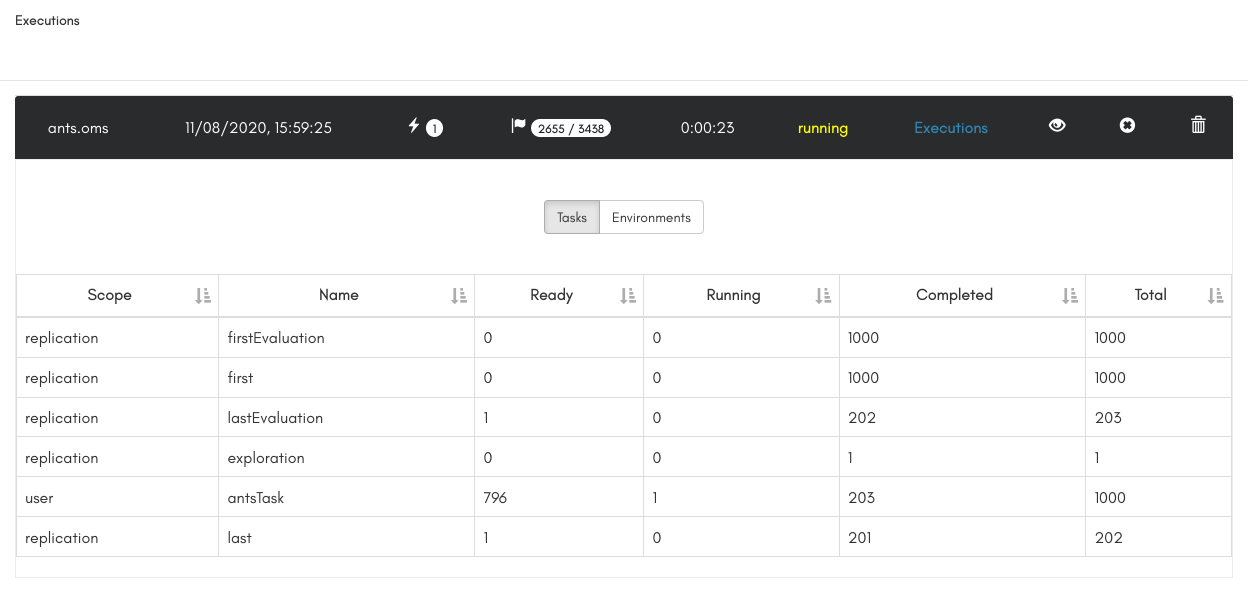Click the yellow running status label
The height and width of the screenshot is (598, 1248).
pyautogui.click(x=822, y=128)
